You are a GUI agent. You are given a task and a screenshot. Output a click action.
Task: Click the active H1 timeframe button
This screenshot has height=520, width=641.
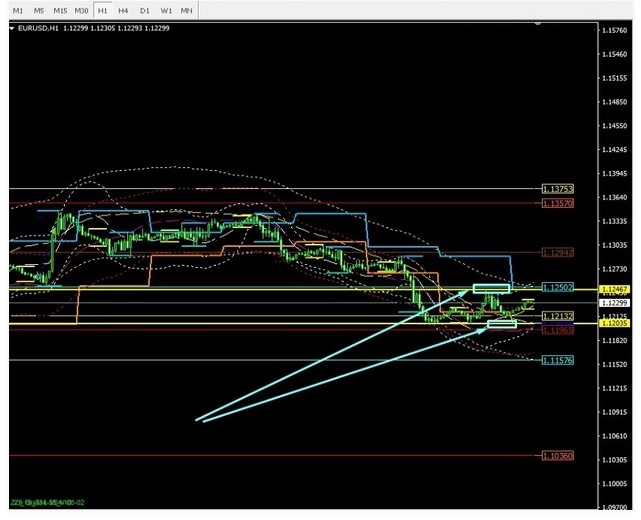click(x=103, y=10)
